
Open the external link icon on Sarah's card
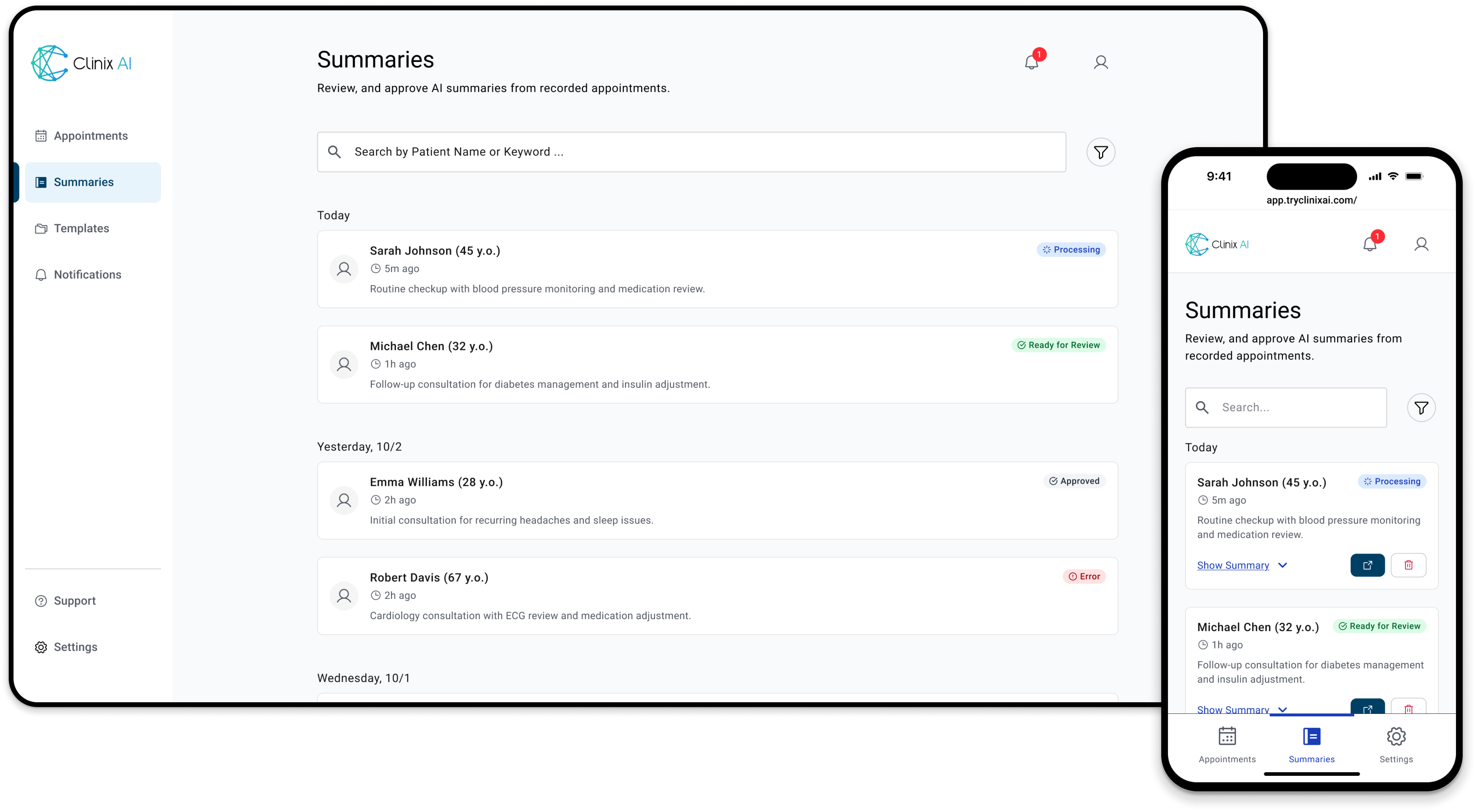click(x=1368, y=565)
